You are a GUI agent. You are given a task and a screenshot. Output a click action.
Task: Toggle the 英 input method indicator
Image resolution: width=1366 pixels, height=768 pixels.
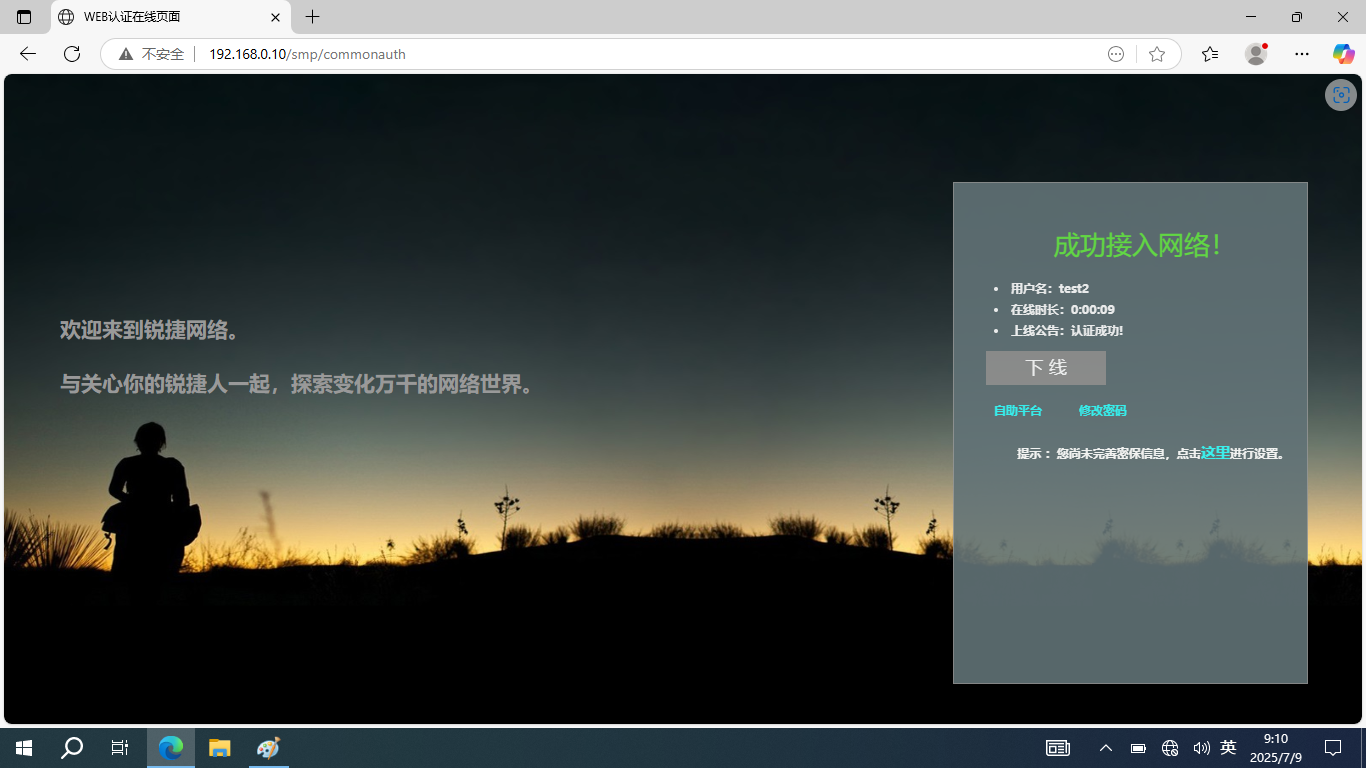[x=1229, y=748]
